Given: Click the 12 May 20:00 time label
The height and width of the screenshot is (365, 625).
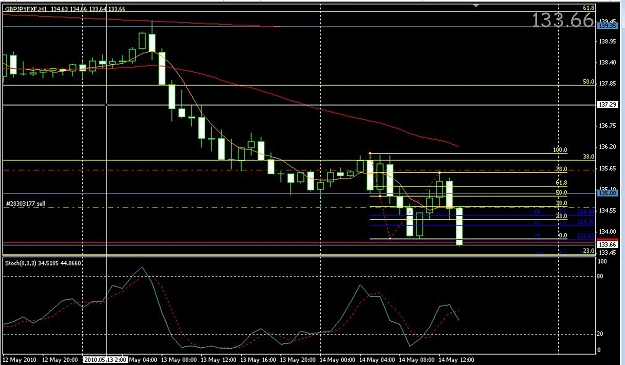Looking at the screenshot, I should [x=60, y=359].
